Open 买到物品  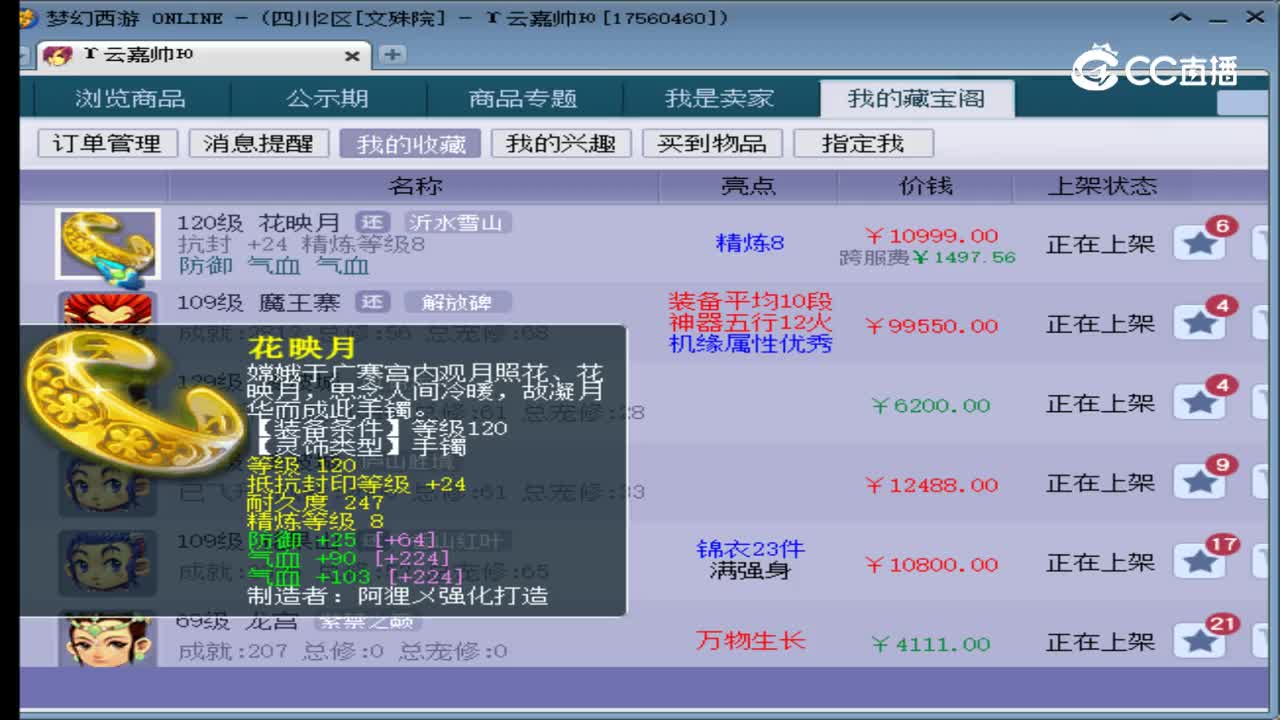pyautogui.click(x=712, y=143)
